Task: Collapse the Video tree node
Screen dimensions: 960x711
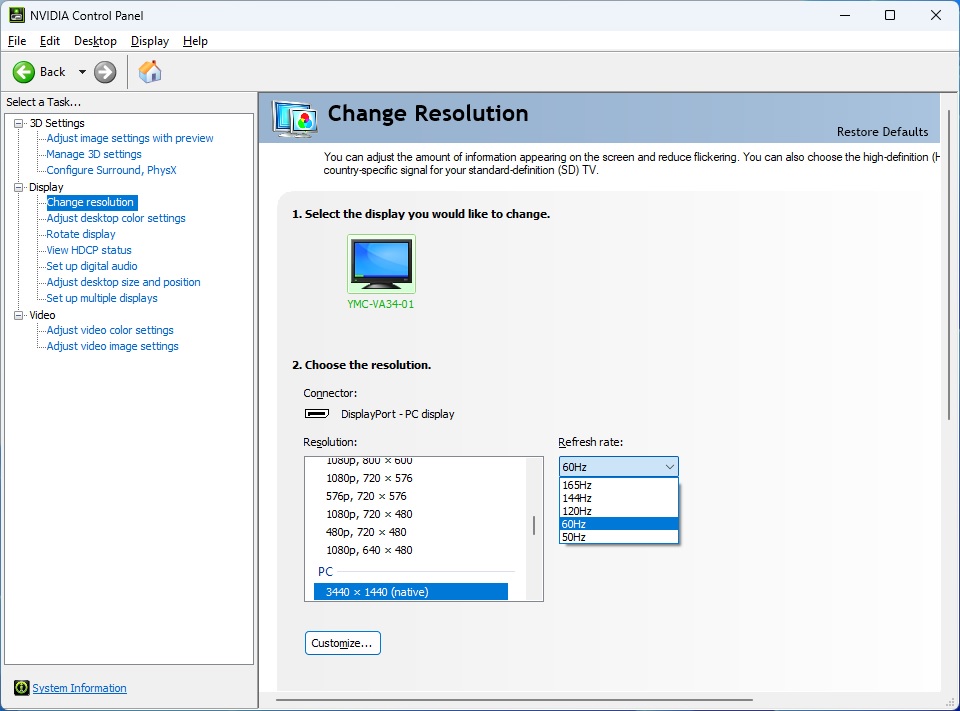Action: pos(19,315)
